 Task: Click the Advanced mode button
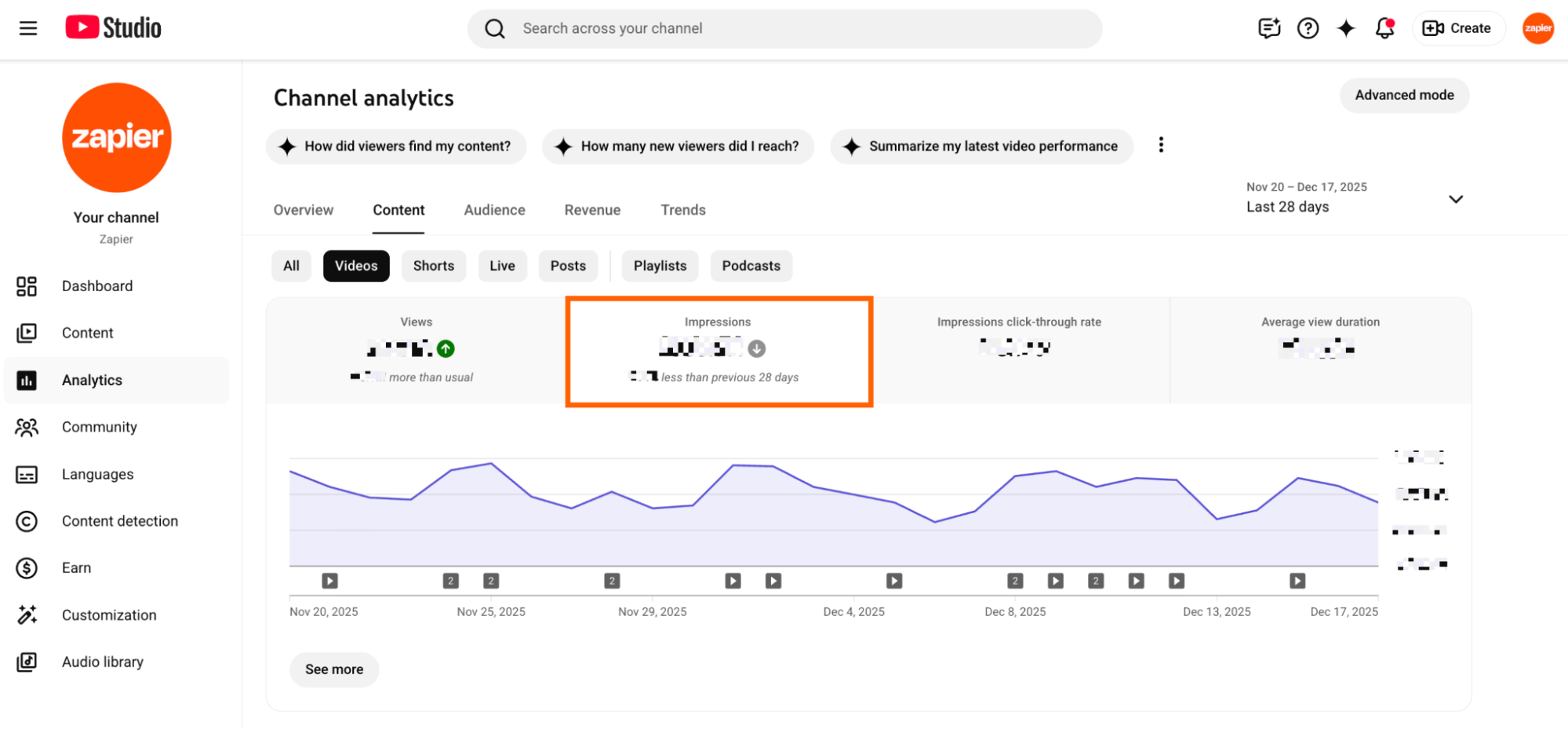1404,95
